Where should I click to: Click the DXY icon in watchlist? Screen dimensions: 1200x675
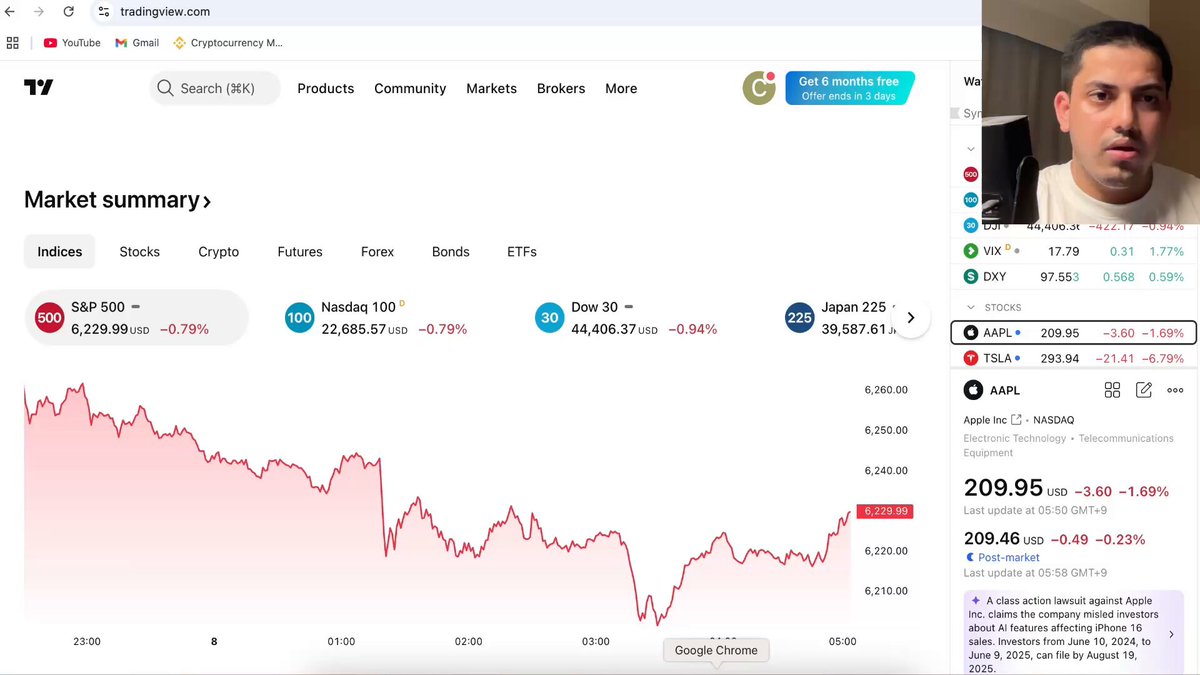(x=970, y=276)
